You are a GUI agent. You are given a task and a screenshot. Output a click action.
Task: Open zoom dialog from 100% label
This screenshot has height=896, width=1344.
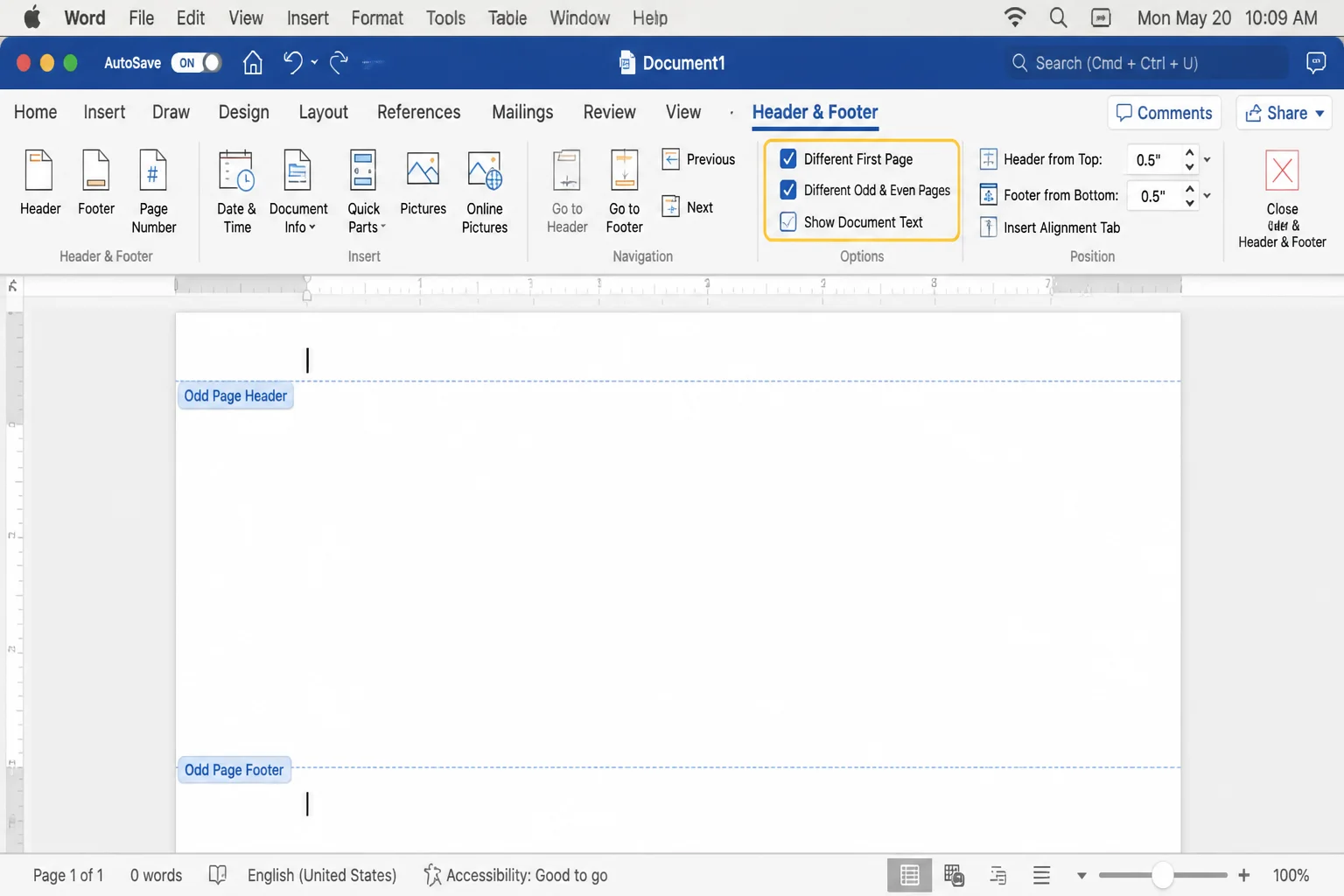[x=1291, y=875]
